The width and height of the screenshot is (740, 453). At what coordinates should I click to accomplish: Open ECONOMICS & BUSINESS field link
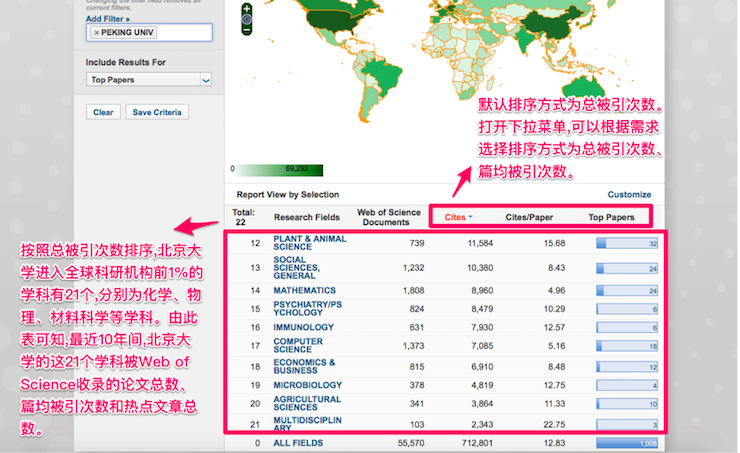click(x=304, y=366)
